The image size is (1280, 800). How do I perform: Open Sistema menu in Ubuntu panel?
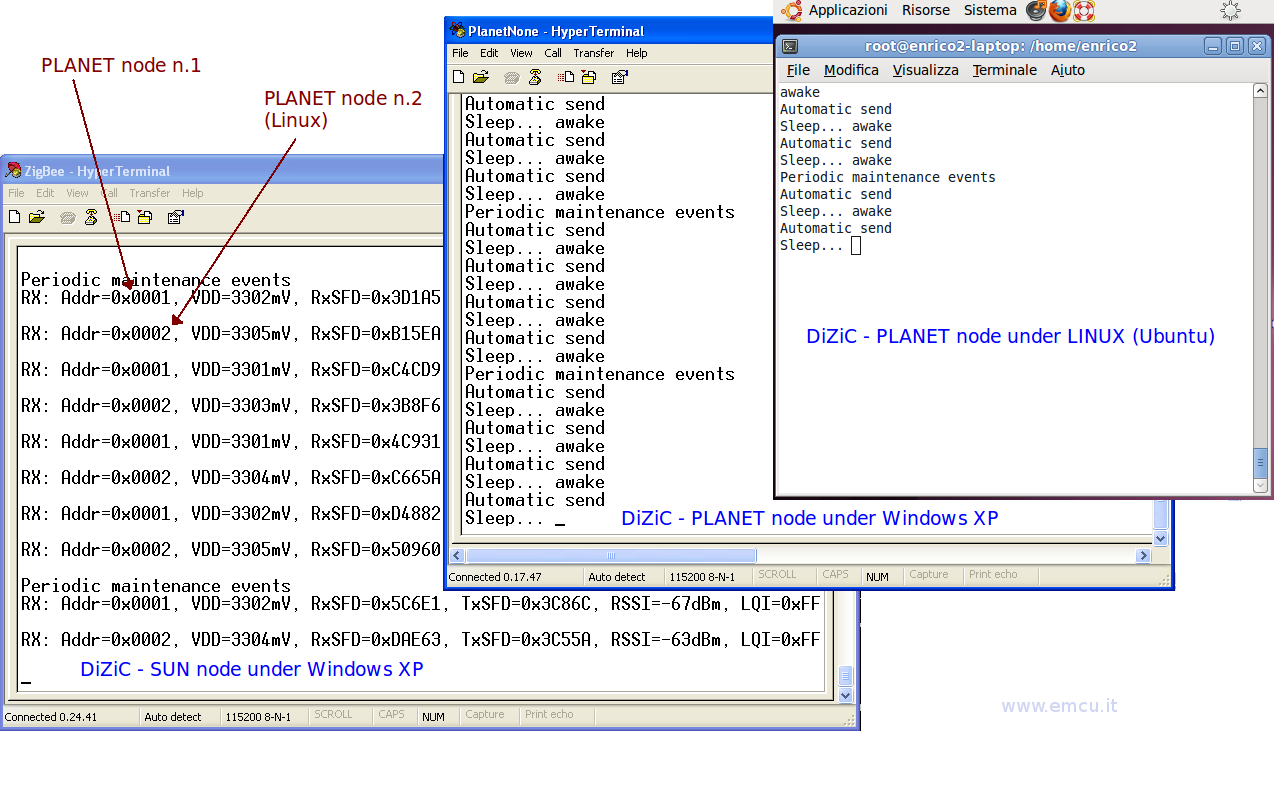[990, 10]
